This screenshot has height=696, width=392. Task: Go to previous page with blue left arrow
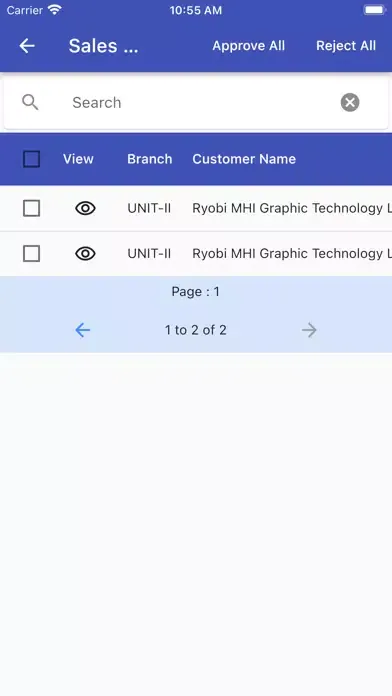pos(83,330)
